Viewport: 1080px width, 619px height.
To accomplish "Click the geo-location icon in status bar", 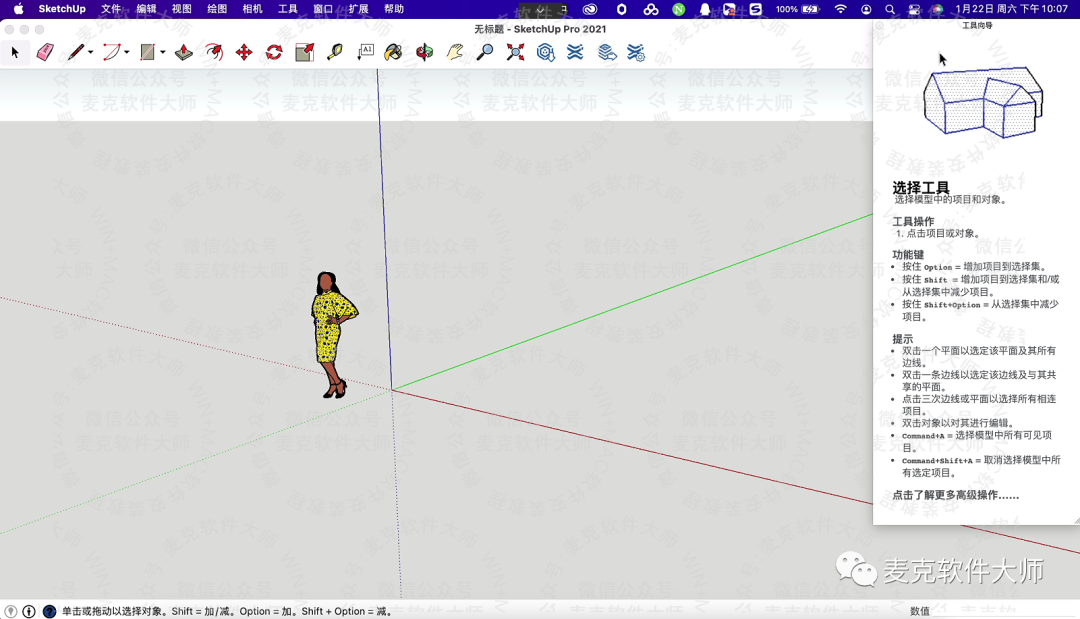I will [11, 611].
